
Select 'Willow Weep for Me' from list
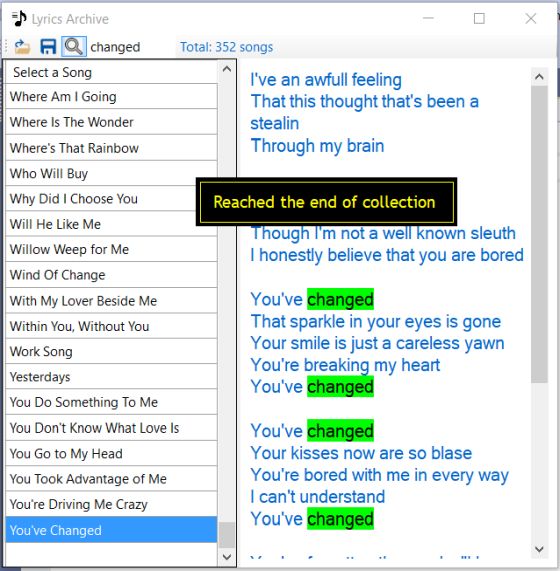pos(111,249)
